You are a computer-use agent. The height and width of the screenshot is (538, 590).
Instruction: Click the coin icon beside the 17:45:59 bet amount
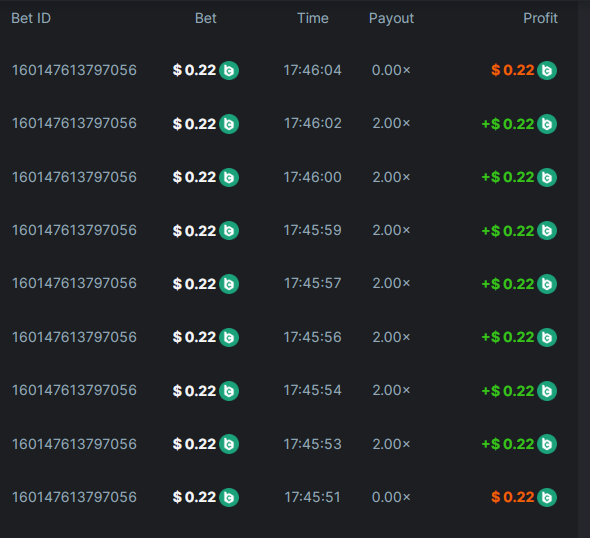(x=229, y=231)
